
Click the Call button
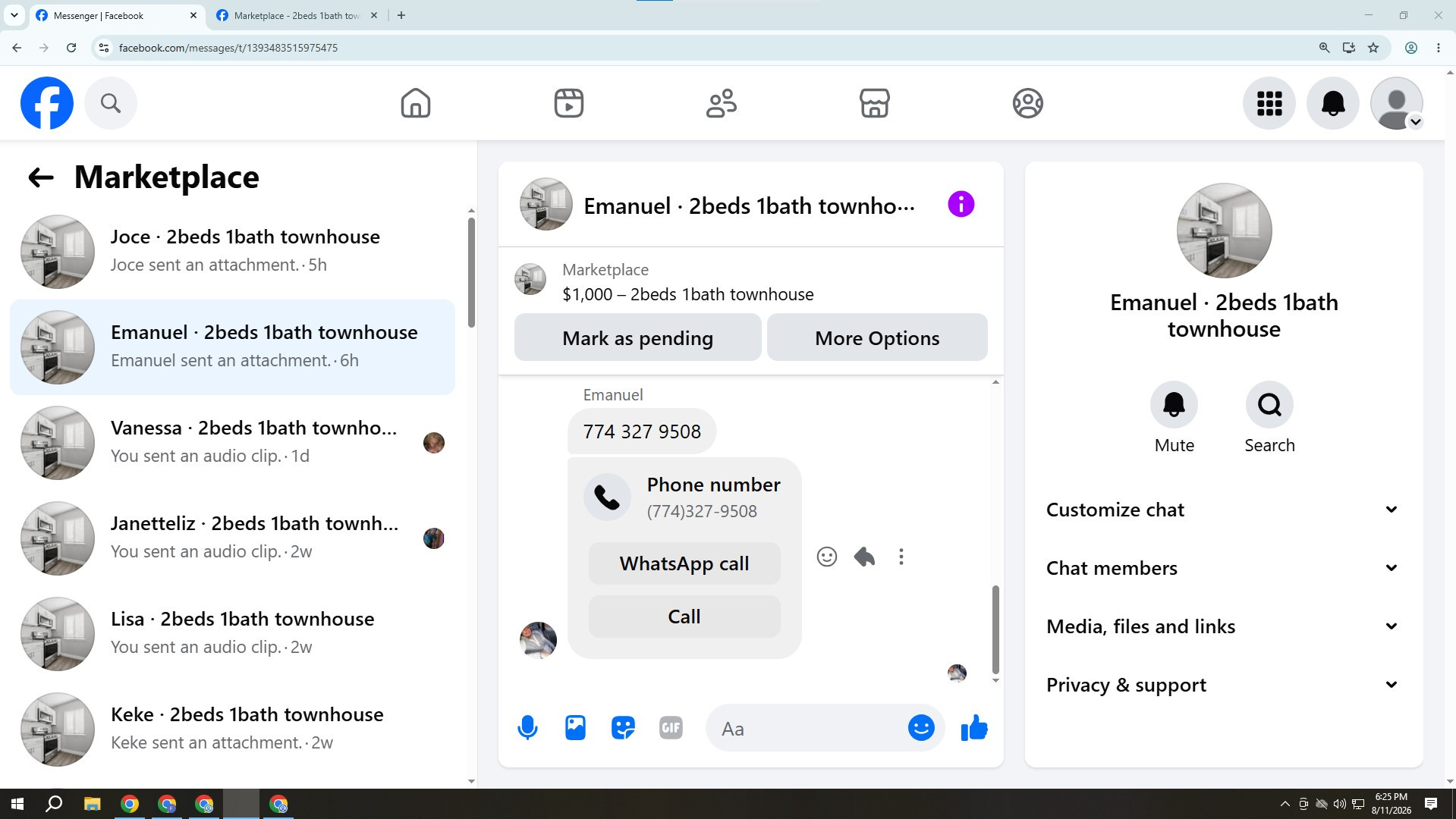click(684, 617)
